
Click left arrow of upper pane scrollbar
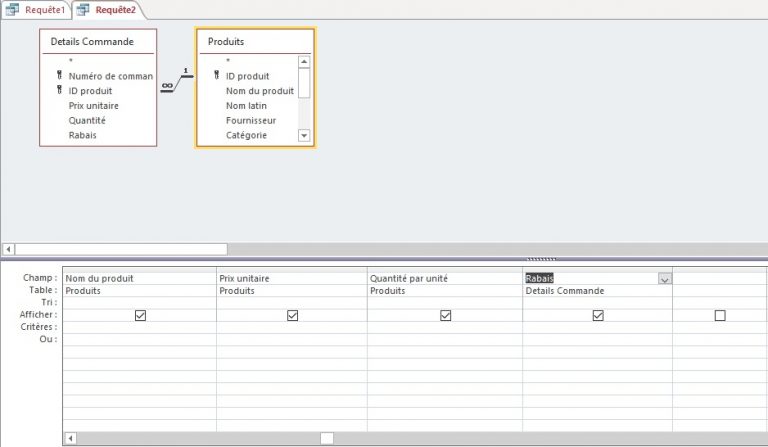[9, 248]
